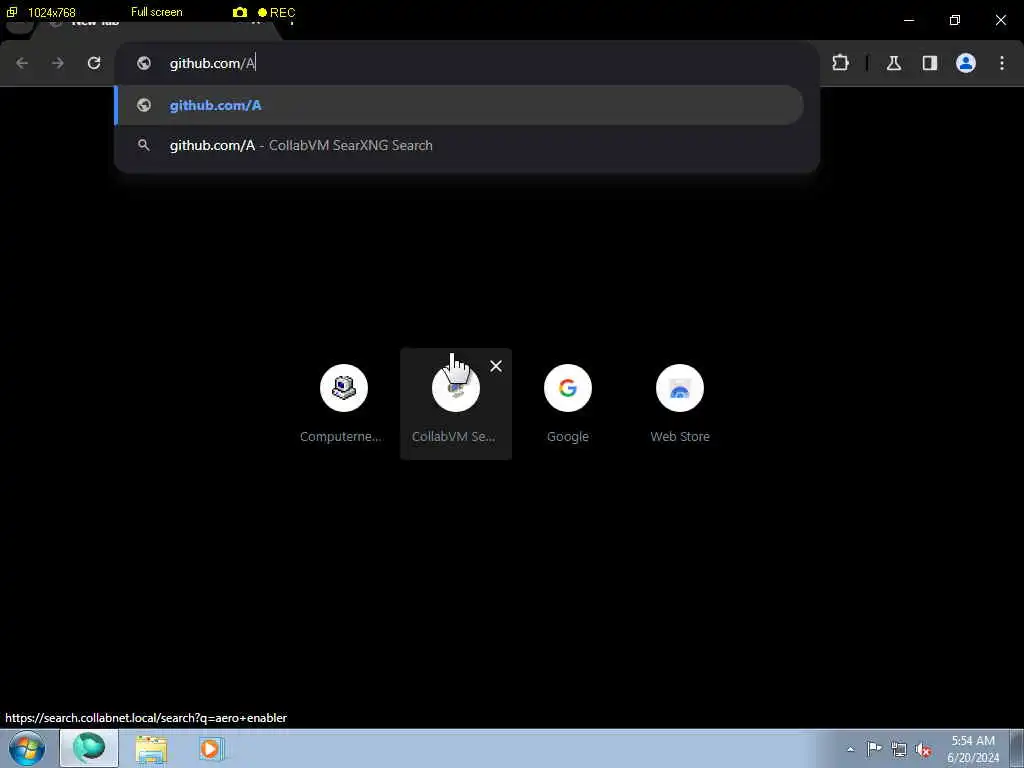Open the Computernewb shortcut tile

(x=344, y=404)
